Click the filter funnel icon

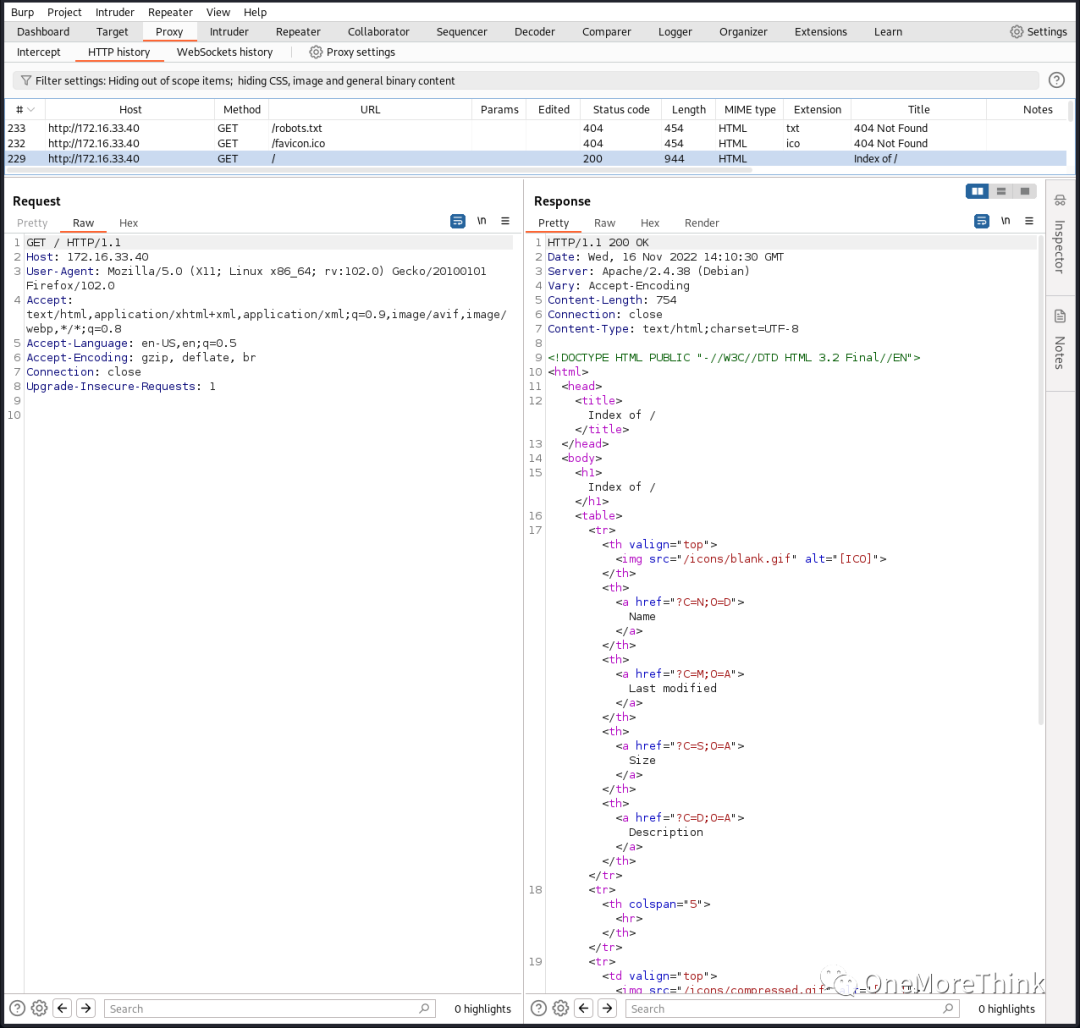tap(25, 81)
